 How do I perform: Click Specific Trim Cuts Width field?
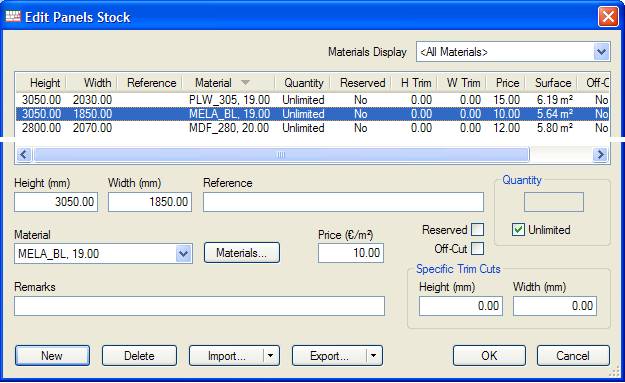pos(555,306)
